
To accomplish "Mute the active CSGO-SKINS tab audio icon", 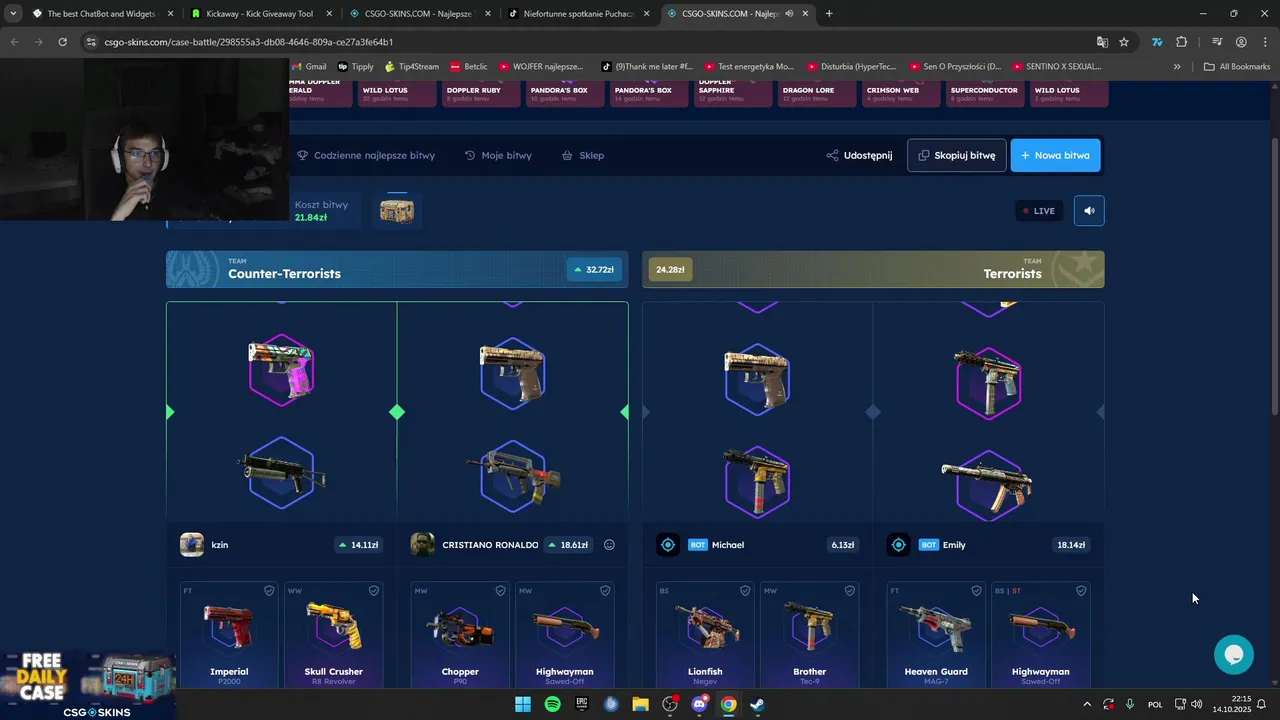I will [789, 14].
